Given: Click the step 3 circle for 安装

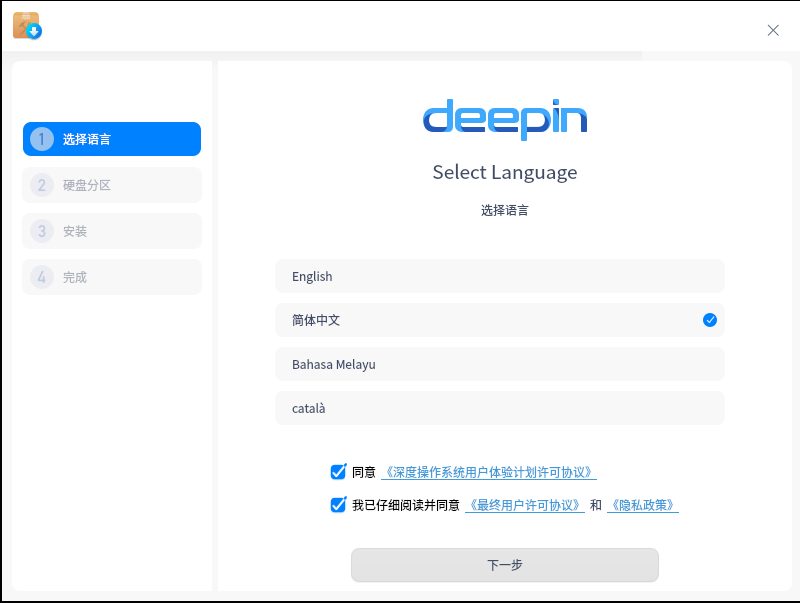Looking at the screenshot, I should tap(41, 231).
